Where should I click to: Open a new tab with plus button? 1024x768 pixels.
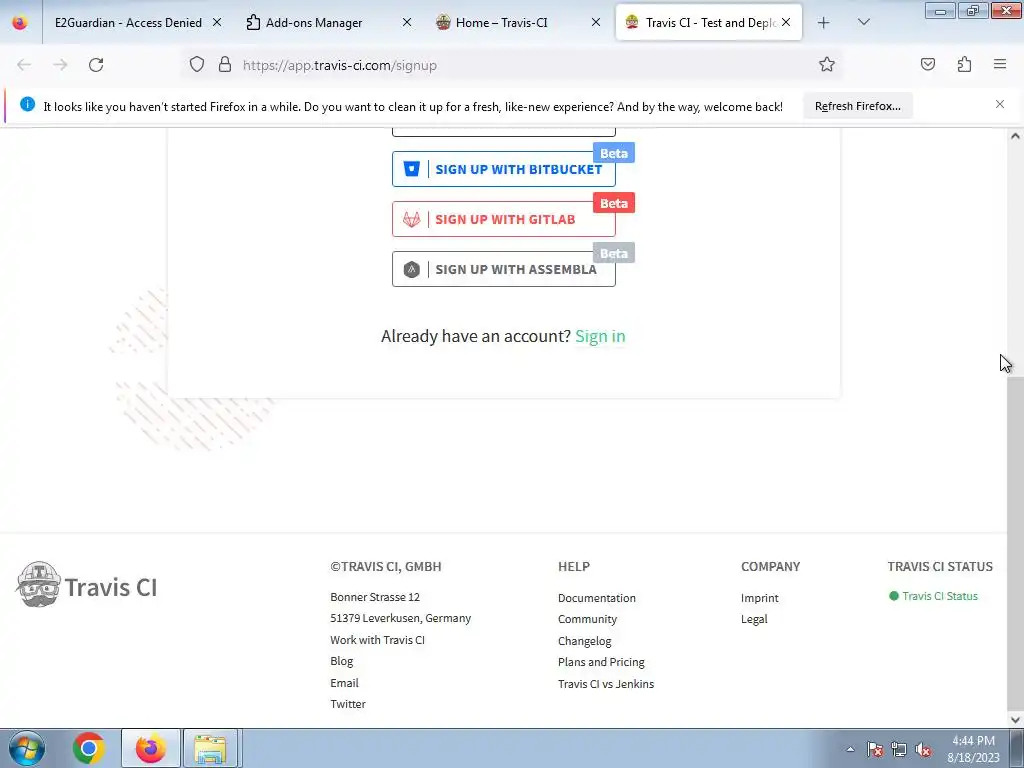coord(824,23)
